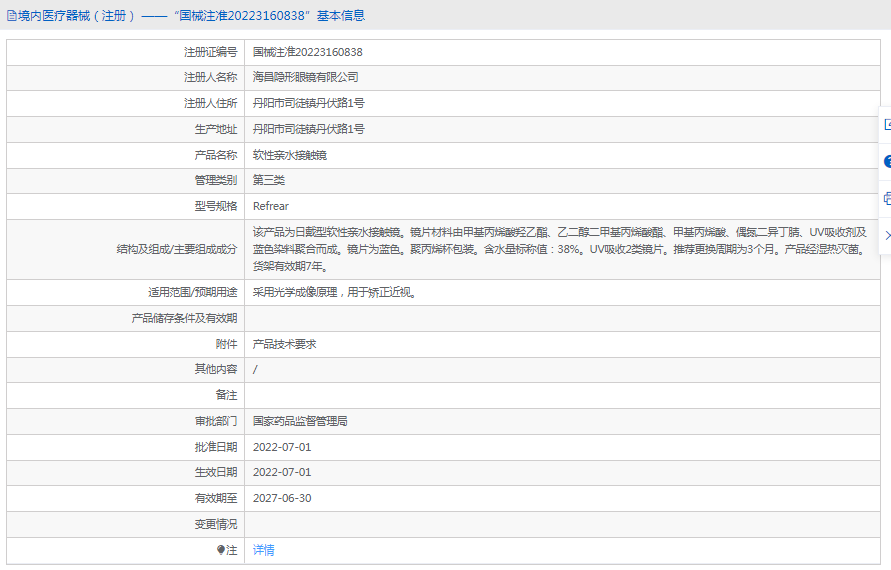Click the printer icon in the right sidebar
891x570 pixels.
point(886,198)
